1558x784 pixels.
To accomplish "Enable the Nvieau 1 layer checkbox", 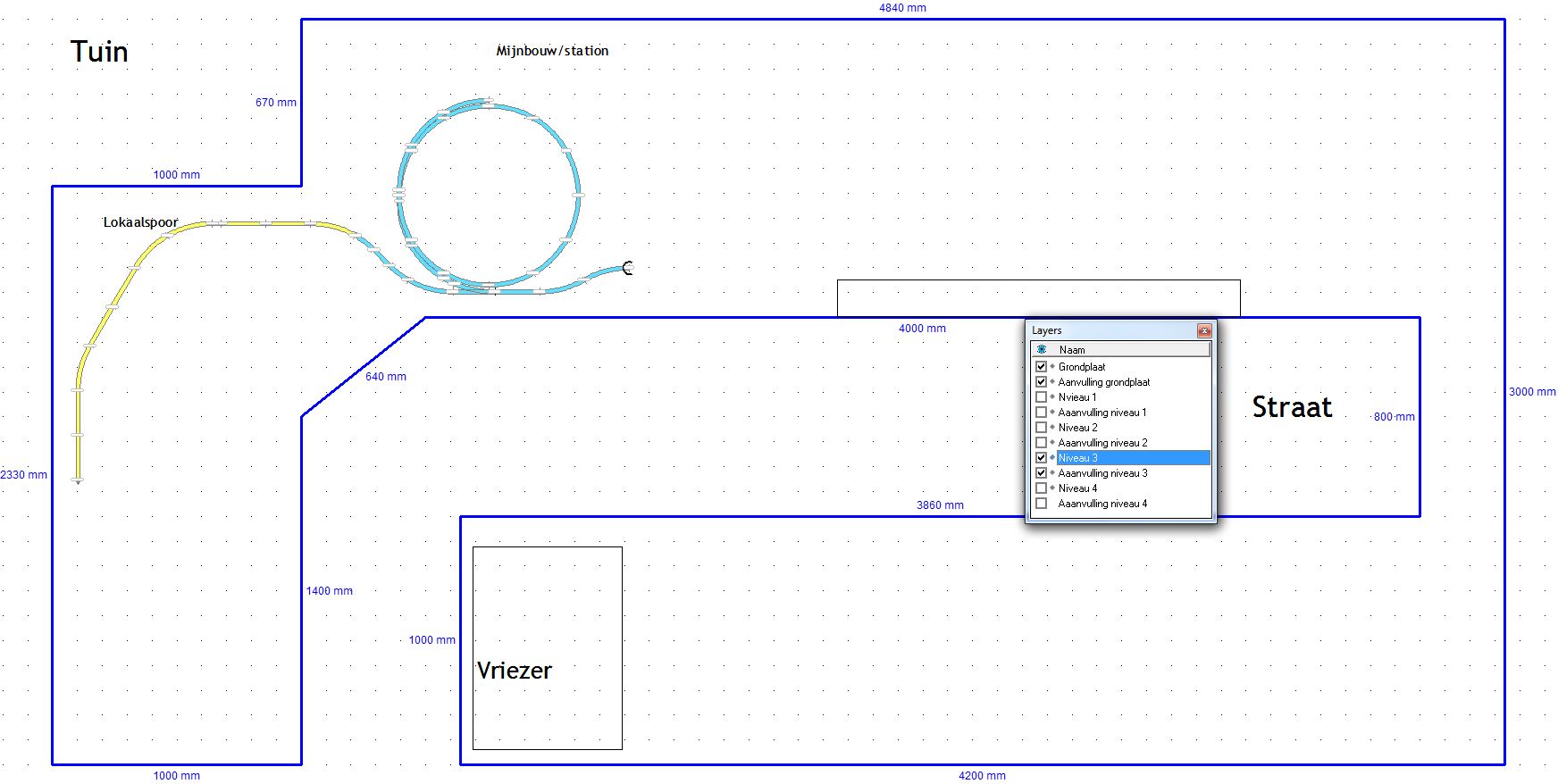I will click(x=1041, y=396).
